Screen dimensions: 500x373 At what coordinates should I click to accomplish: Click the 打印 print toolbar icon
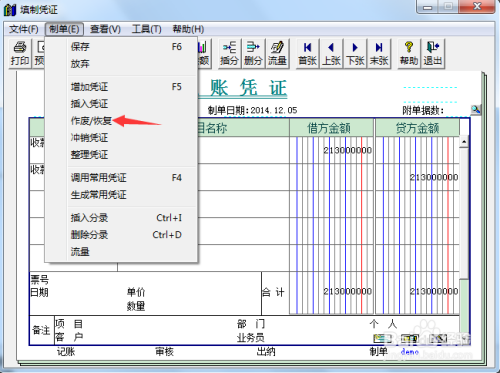[x=20, y=53]
